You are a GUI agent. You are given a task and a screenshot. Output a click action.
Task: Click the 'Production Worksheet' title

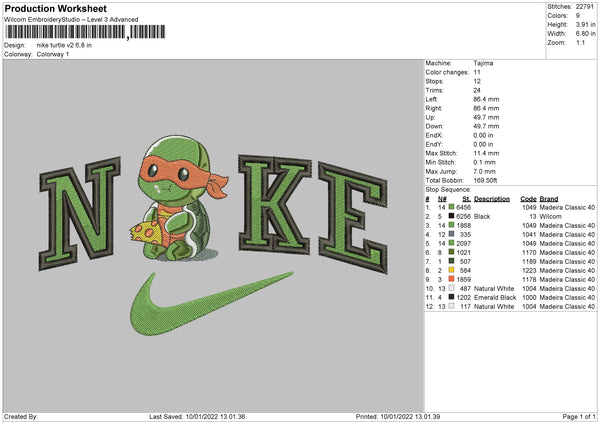55,8
